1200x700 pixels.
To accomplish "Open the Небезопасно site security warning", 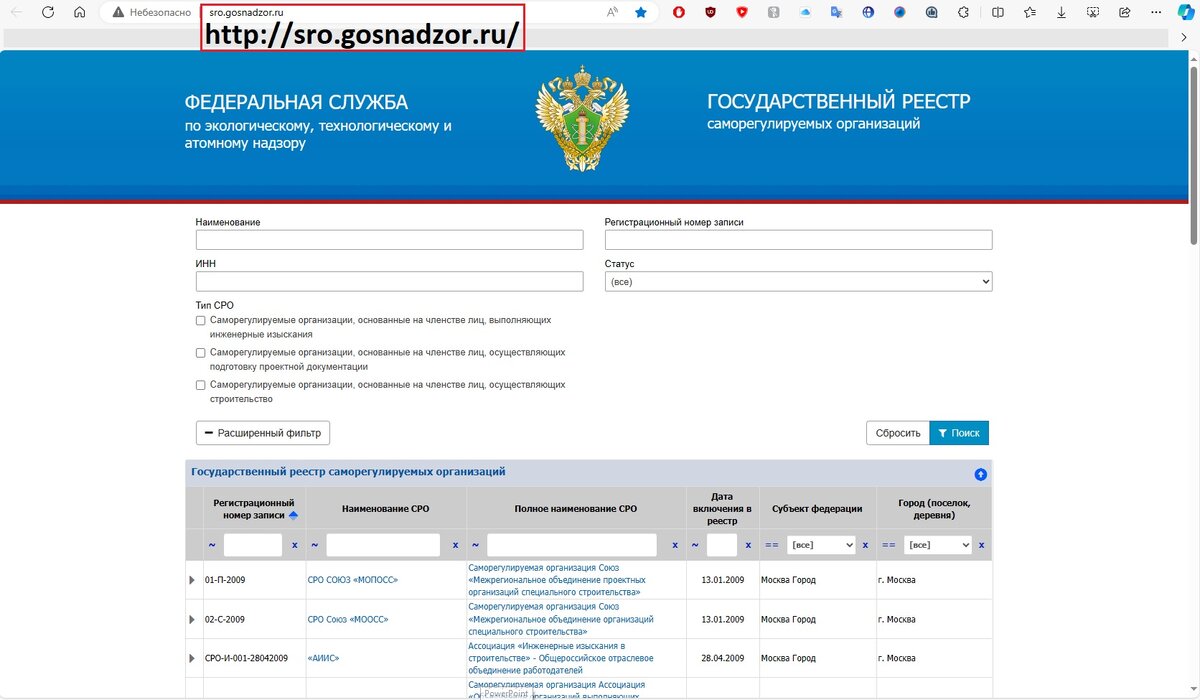I will point(151,13).
